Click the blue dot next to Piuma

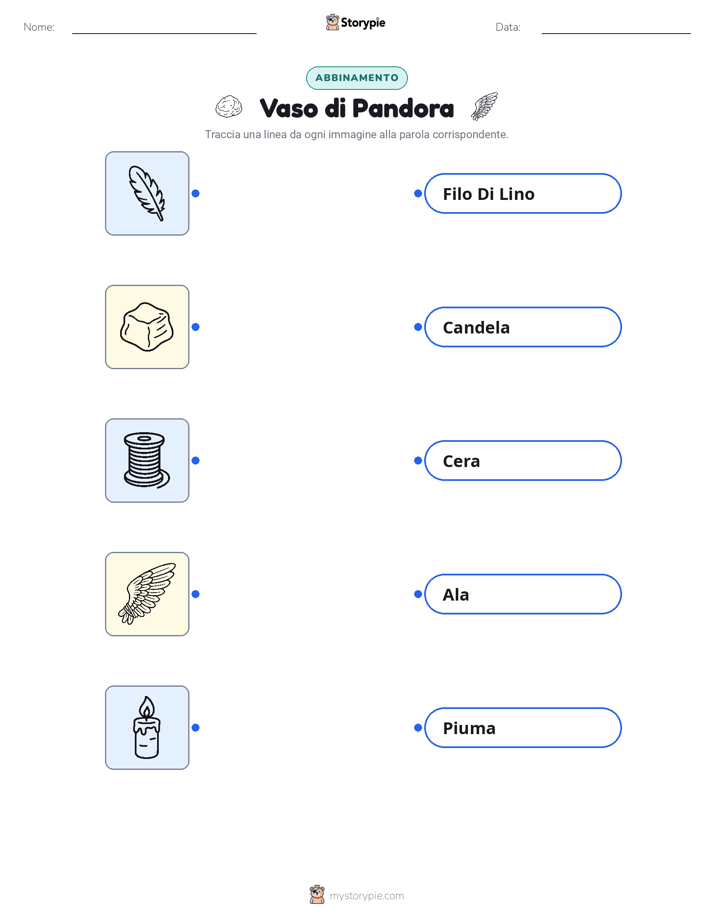tap(418, 728)
